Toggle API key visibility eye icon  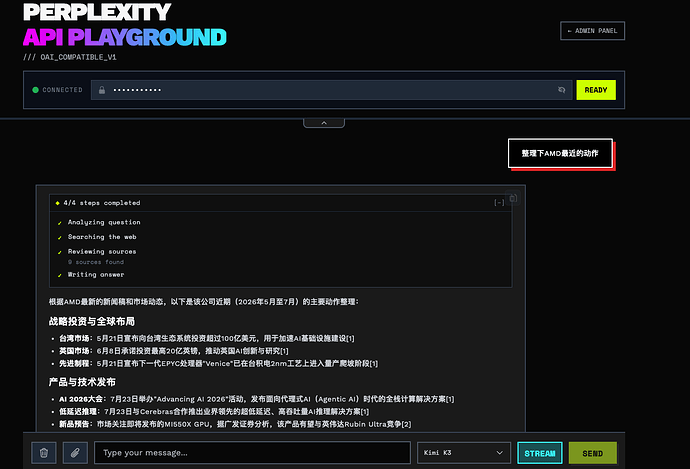pos(562,90)
